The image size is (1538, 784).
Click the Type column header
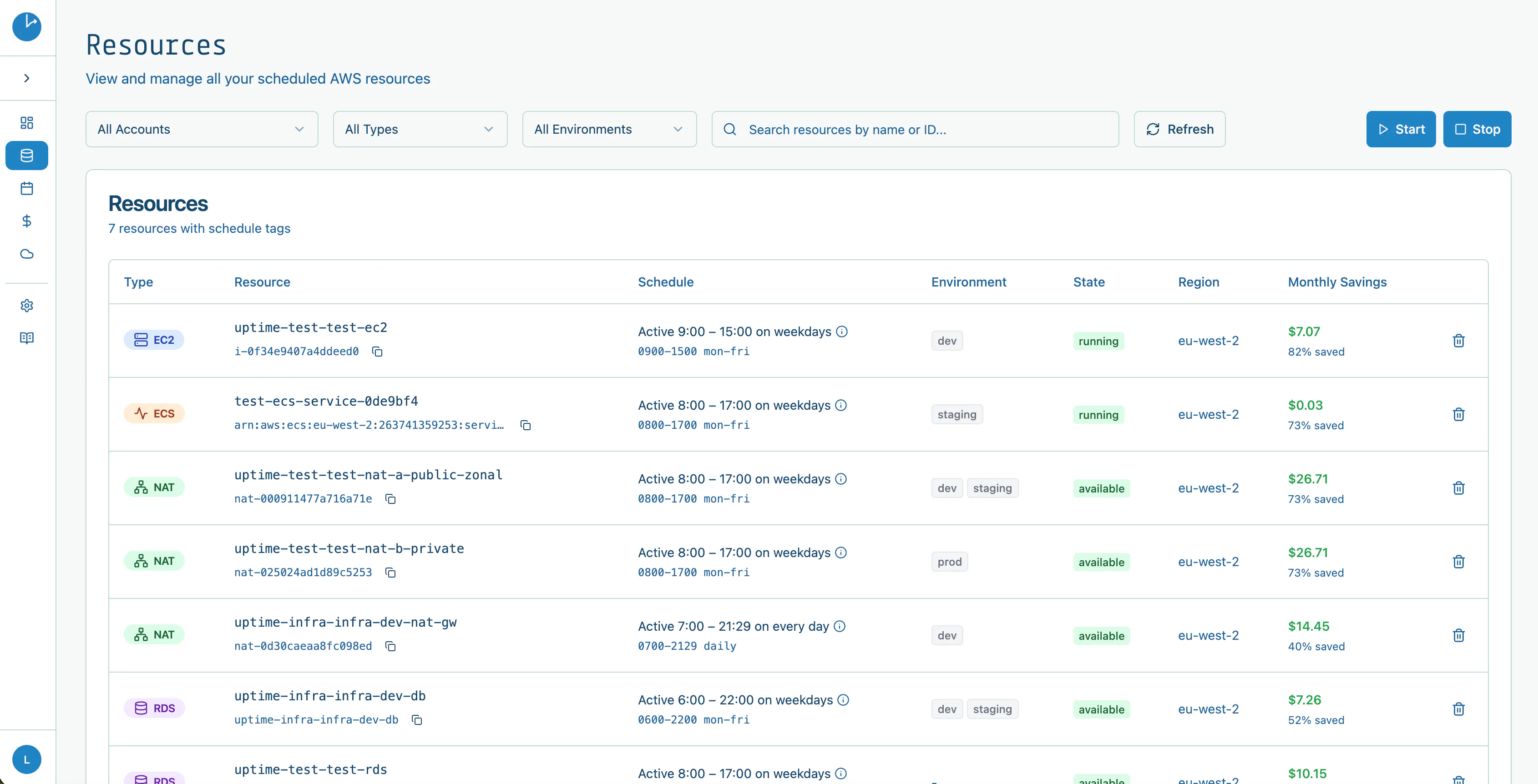[x=138, y=282]
